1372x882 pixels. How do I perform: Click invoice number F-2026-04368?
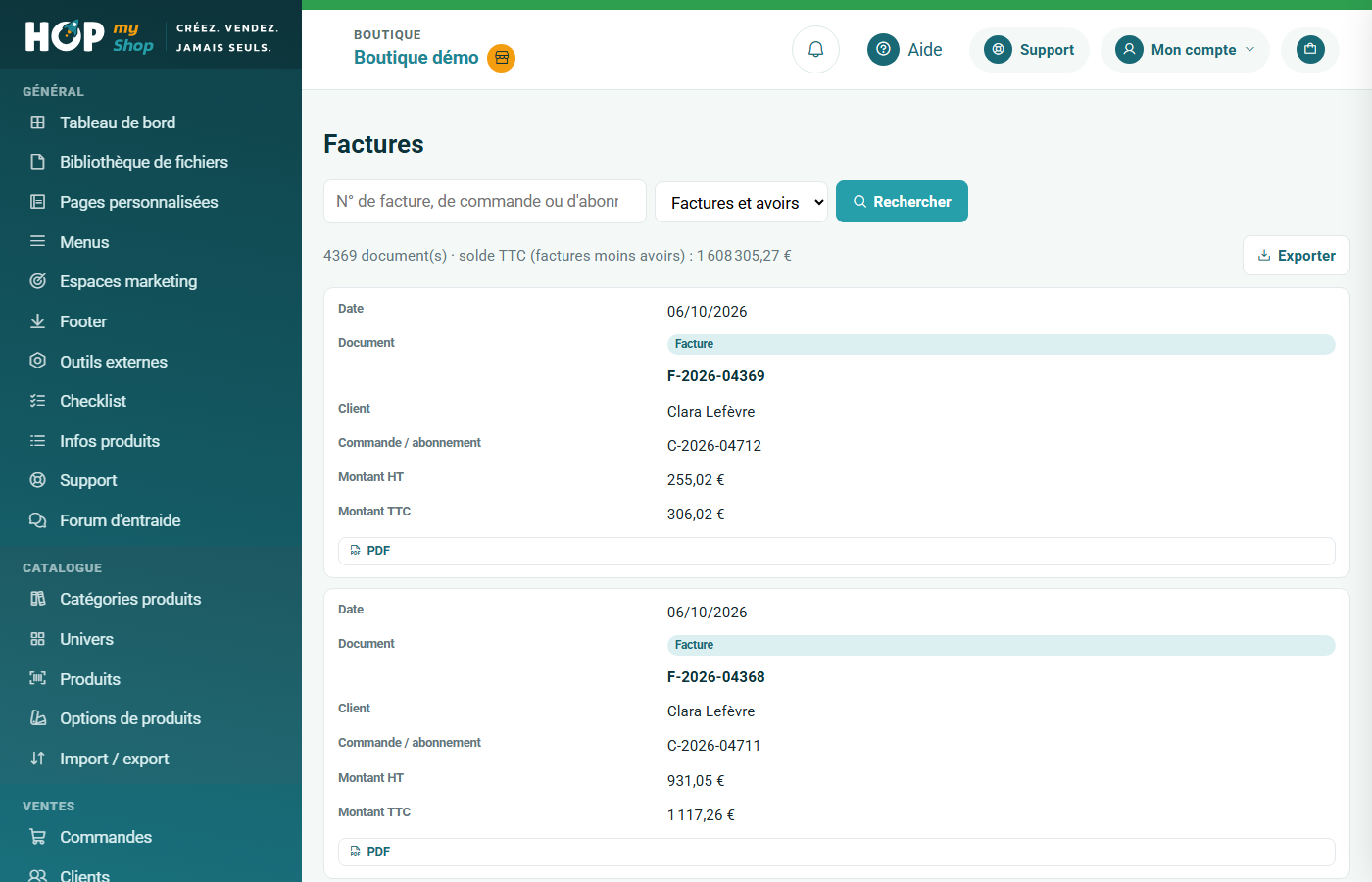pos(716,677)
